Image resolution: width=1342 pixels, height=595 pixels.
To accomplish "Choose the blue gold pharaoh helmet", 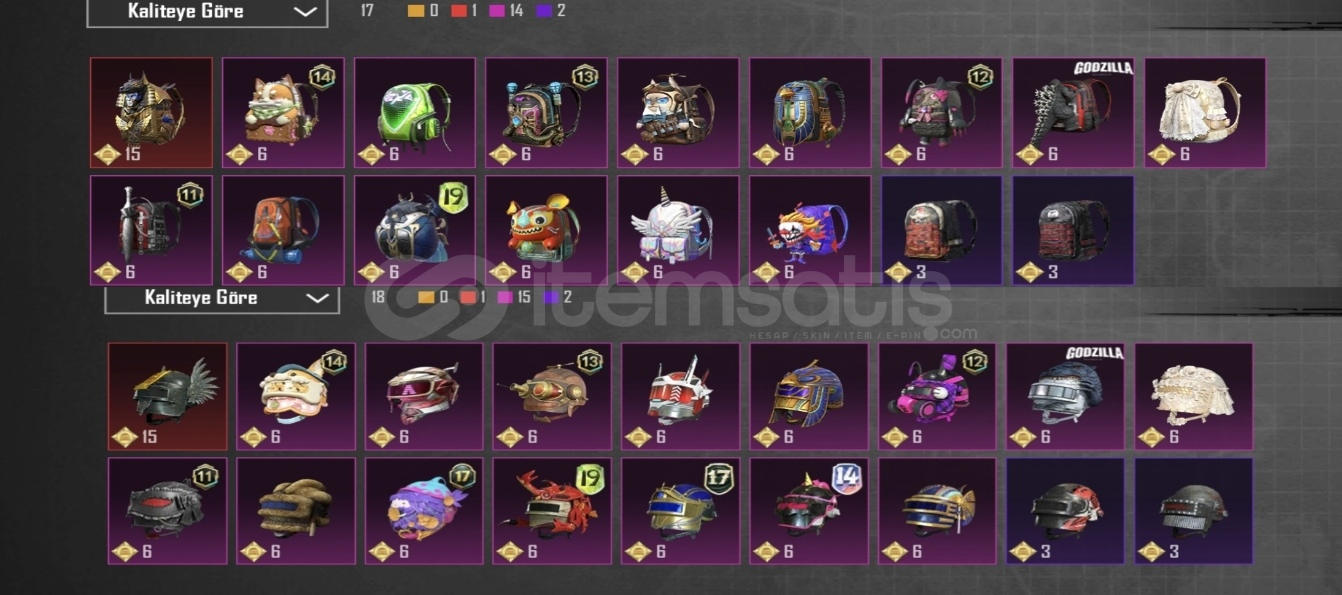I will 809,396.
